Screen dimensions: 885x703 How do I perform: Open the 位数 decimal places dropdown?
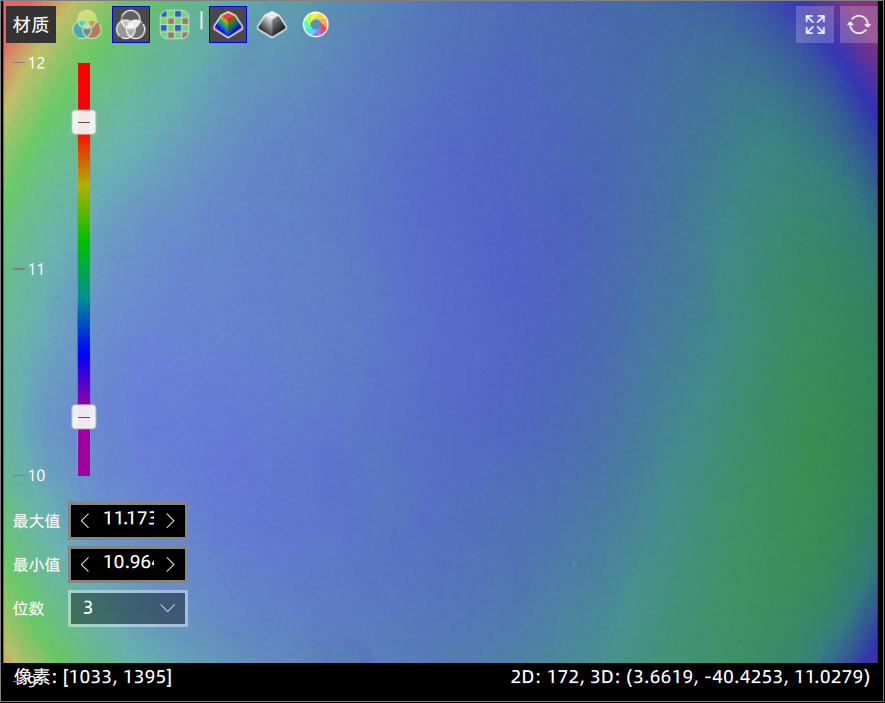(128, 608)
